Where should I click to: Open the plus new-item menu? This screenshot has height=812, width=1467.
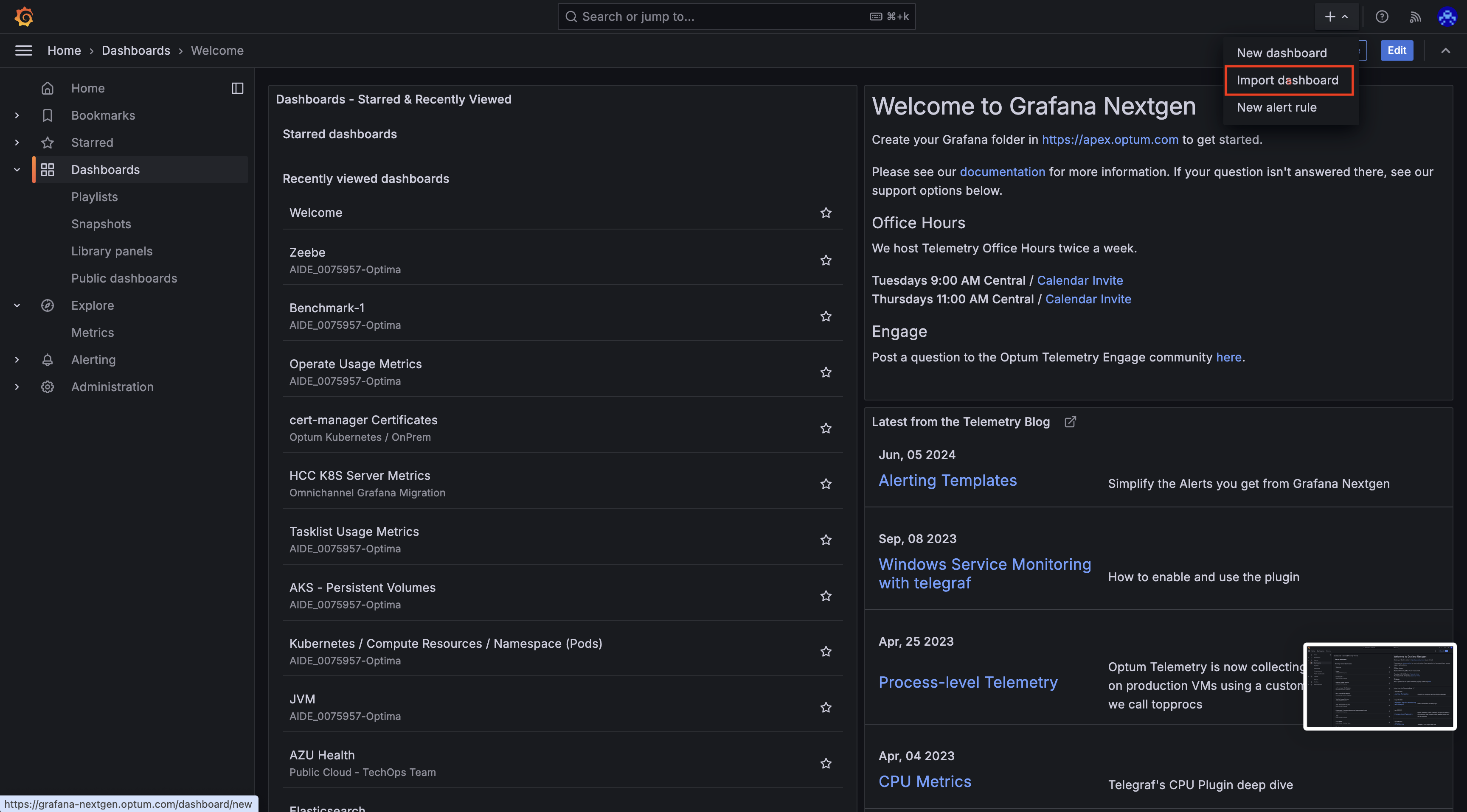1337,17
